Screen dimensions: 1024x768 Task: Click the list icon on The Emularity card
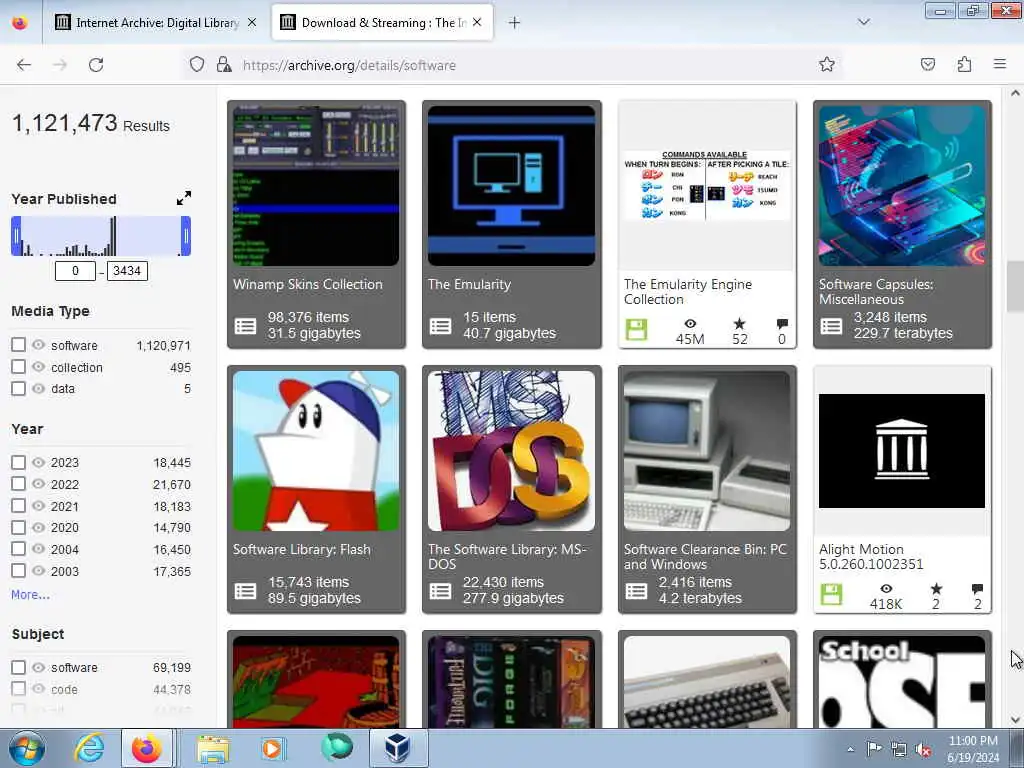pyautogui.click(x=440, y=326)
